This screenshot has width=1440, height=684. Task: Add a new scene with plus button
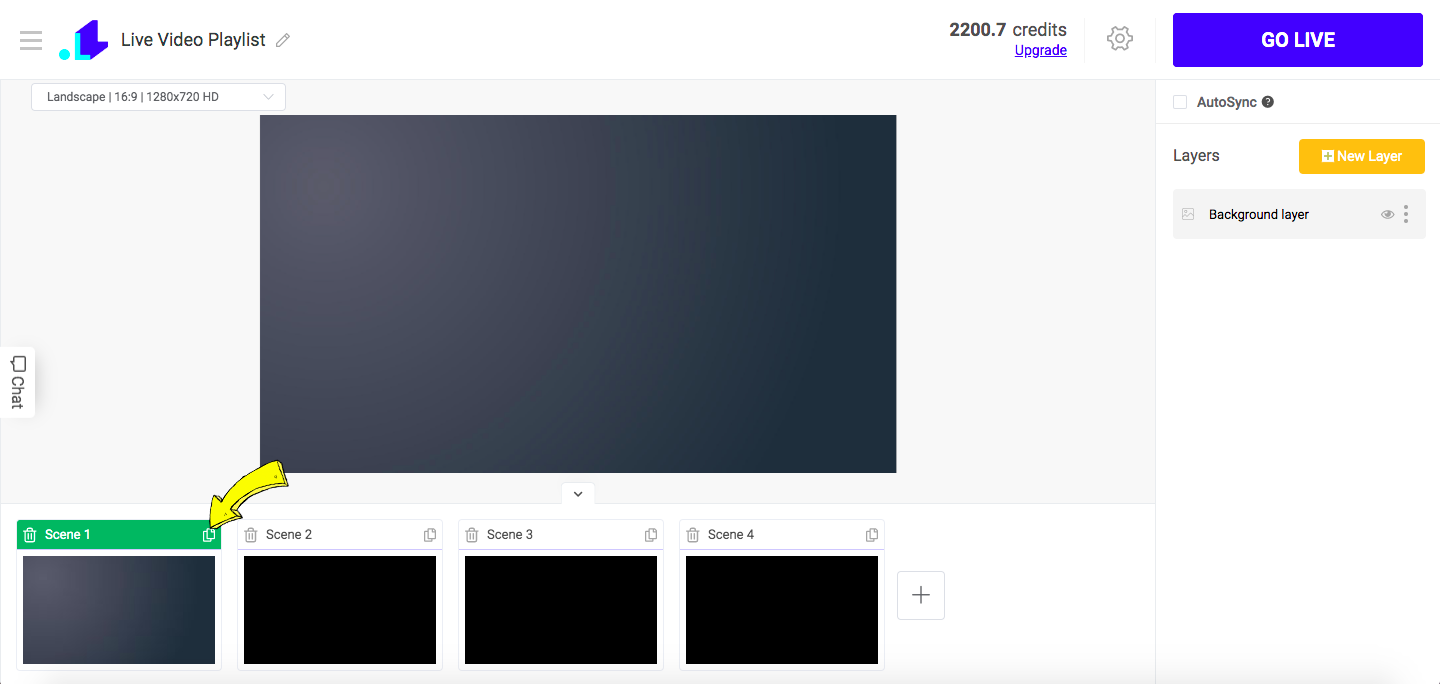[921, 595]
